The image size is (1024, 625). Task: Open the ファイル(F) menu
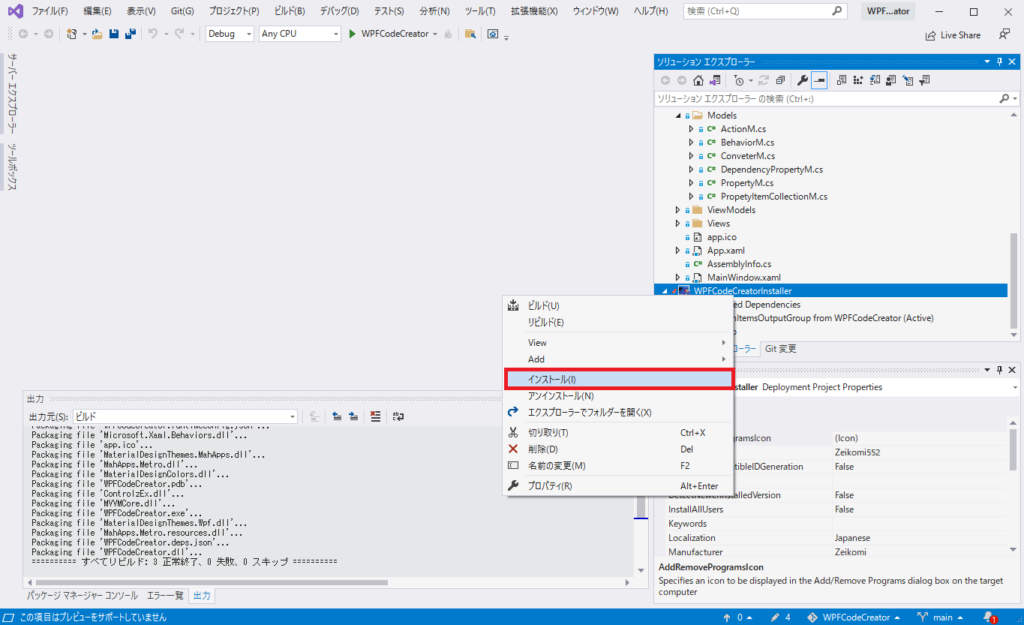pyautogui.click(x=50, y=11)
